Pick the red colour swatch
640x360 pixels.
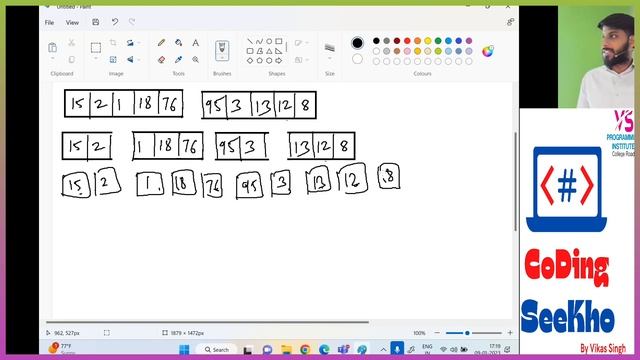click(407, 41)
